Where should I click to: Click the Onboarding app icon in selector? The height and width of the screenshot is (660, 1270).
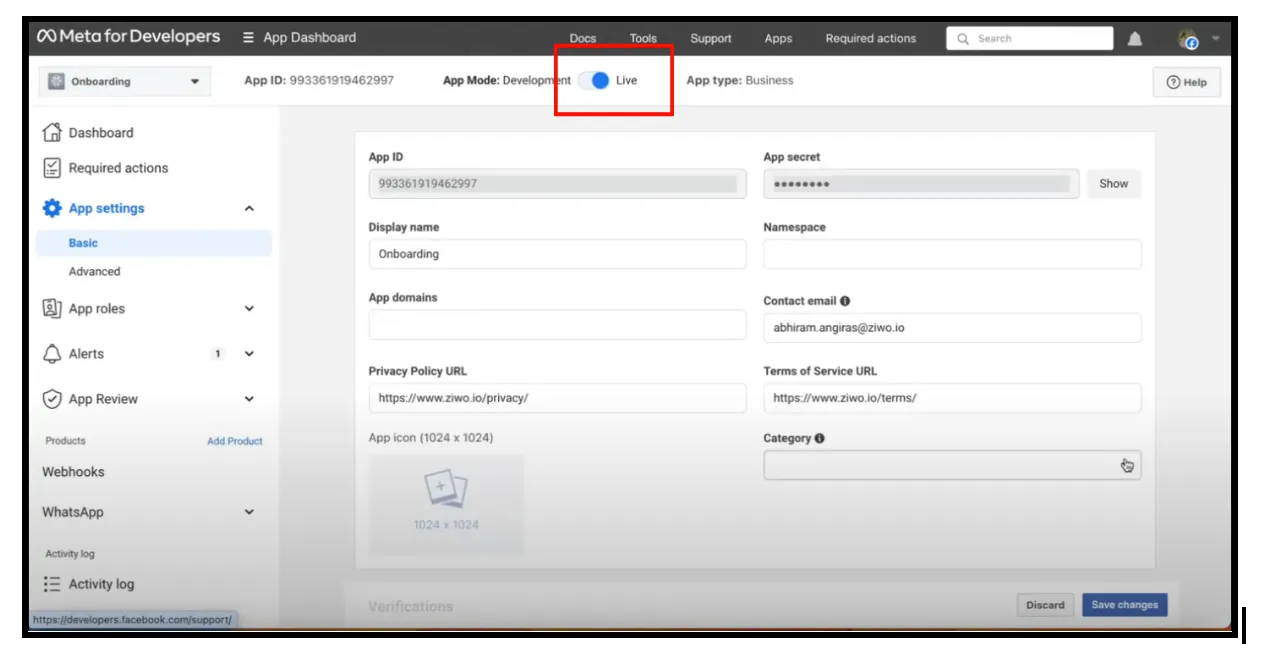56,81
